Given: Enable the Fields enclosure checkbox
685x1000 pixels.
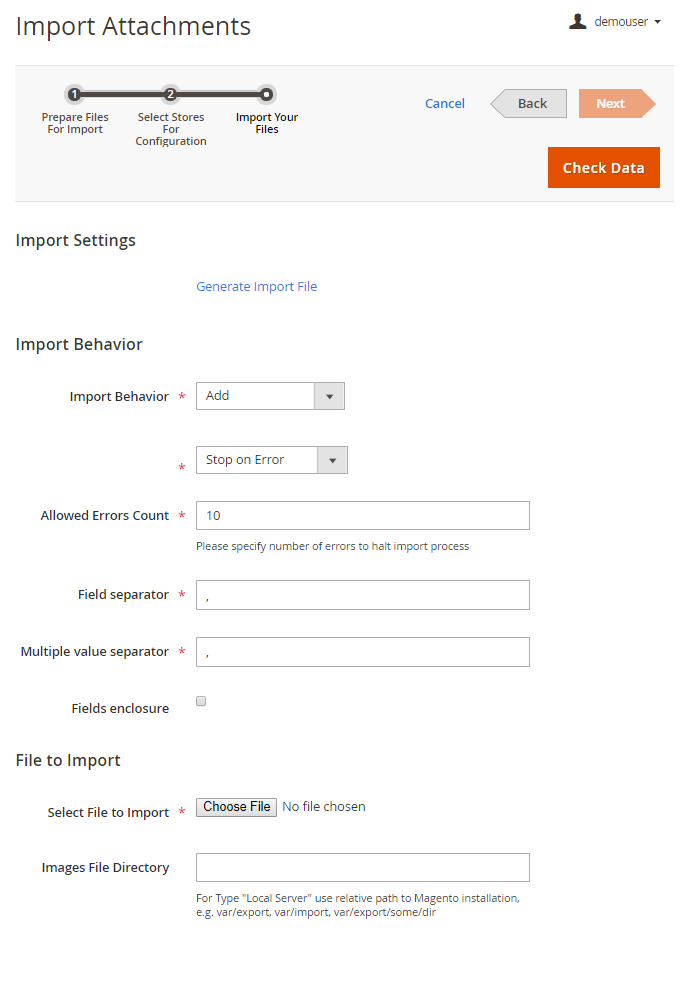Looking at the screenshot, I should (201, 702).
